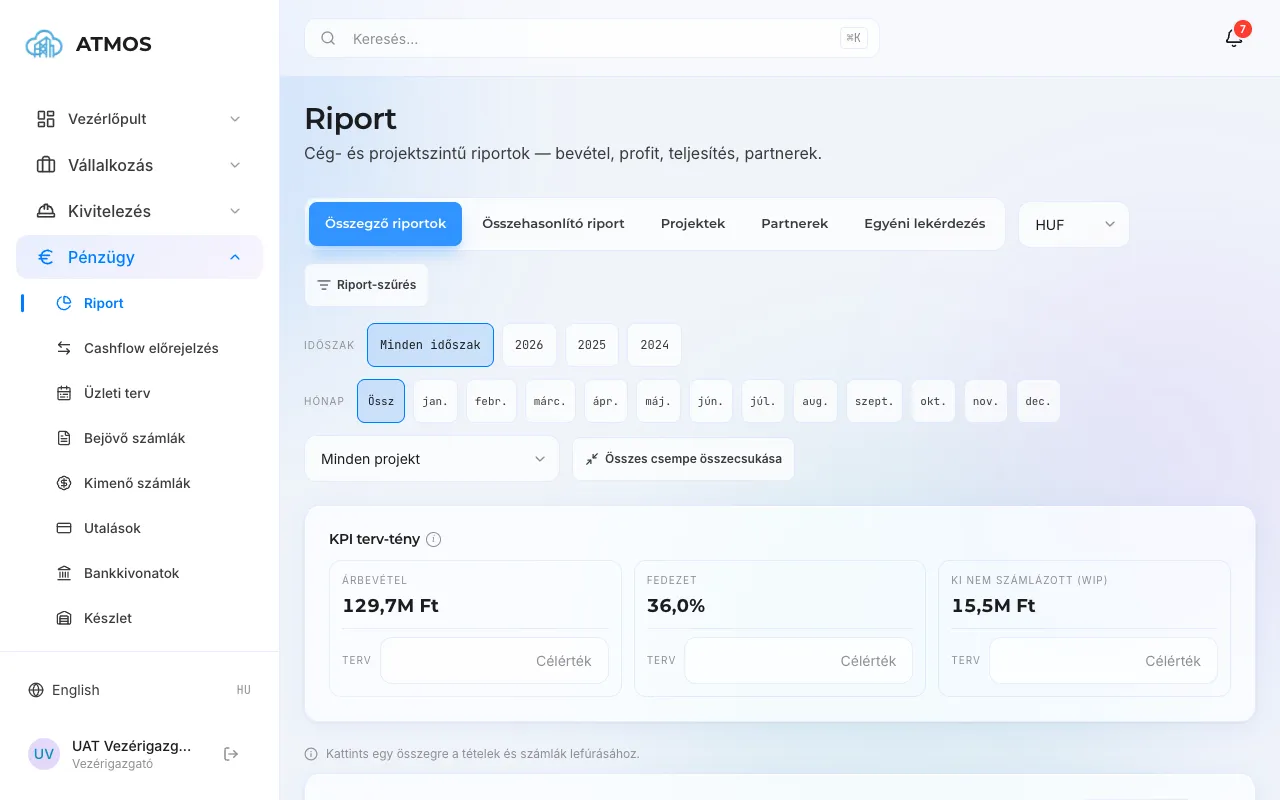1280x800 pixels.
Task: Select the okt. month chip
Action: point(934,401)
